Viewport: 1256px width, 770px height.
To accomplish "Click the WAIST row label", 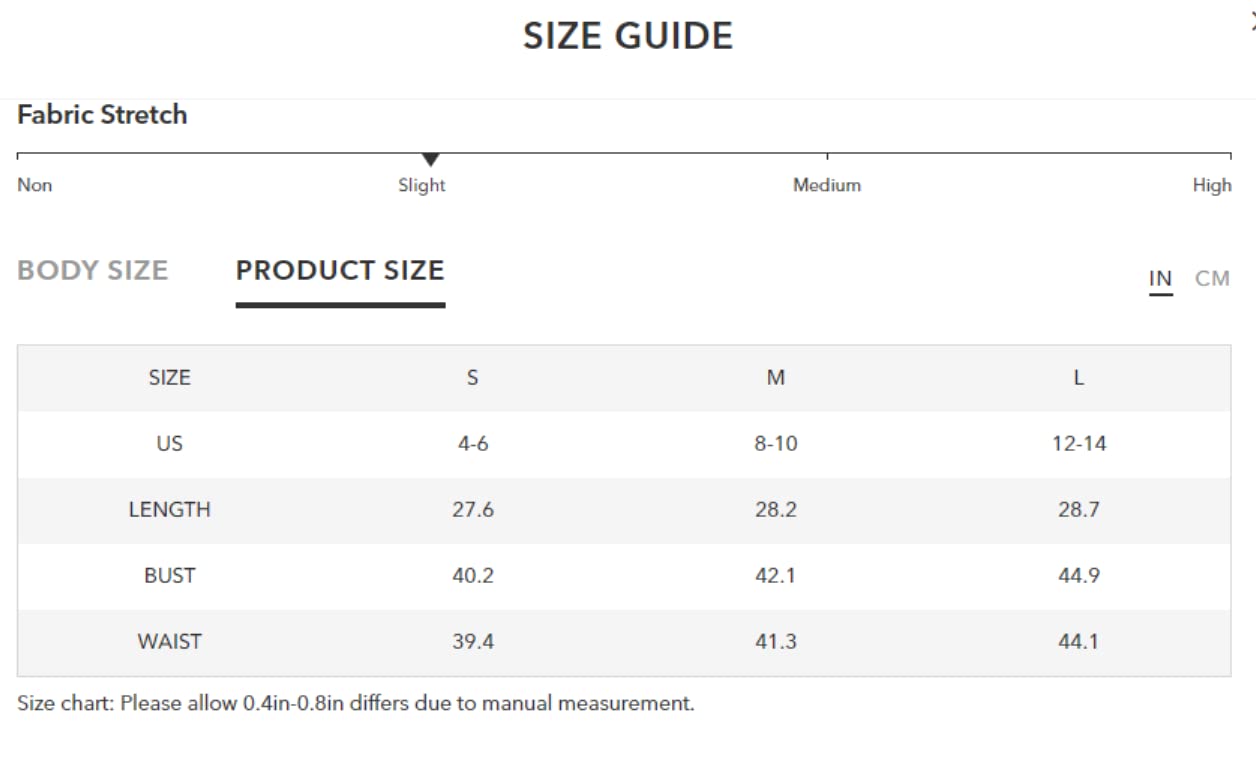I will (170, 642).
